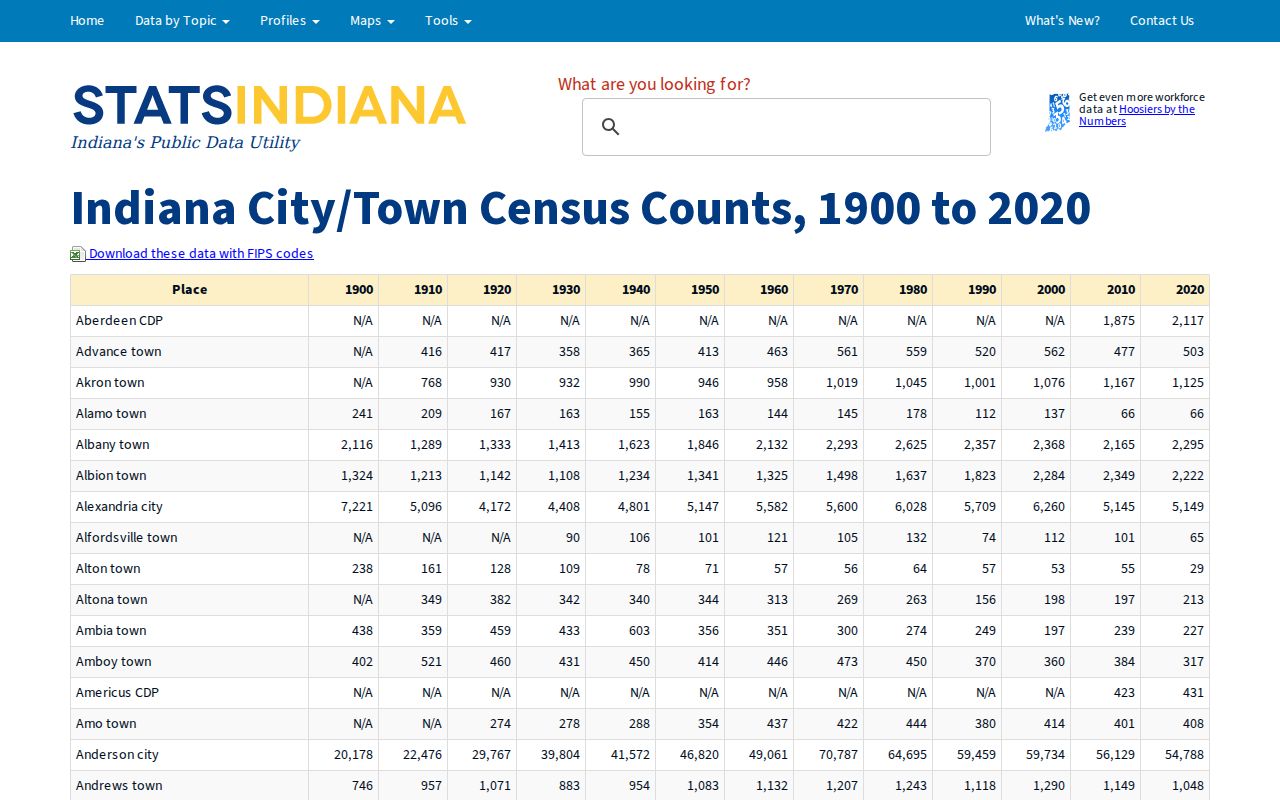Select the Alfordsville town row name
The width and height of the screenshot is (1280, 800).
click(127, 537)
